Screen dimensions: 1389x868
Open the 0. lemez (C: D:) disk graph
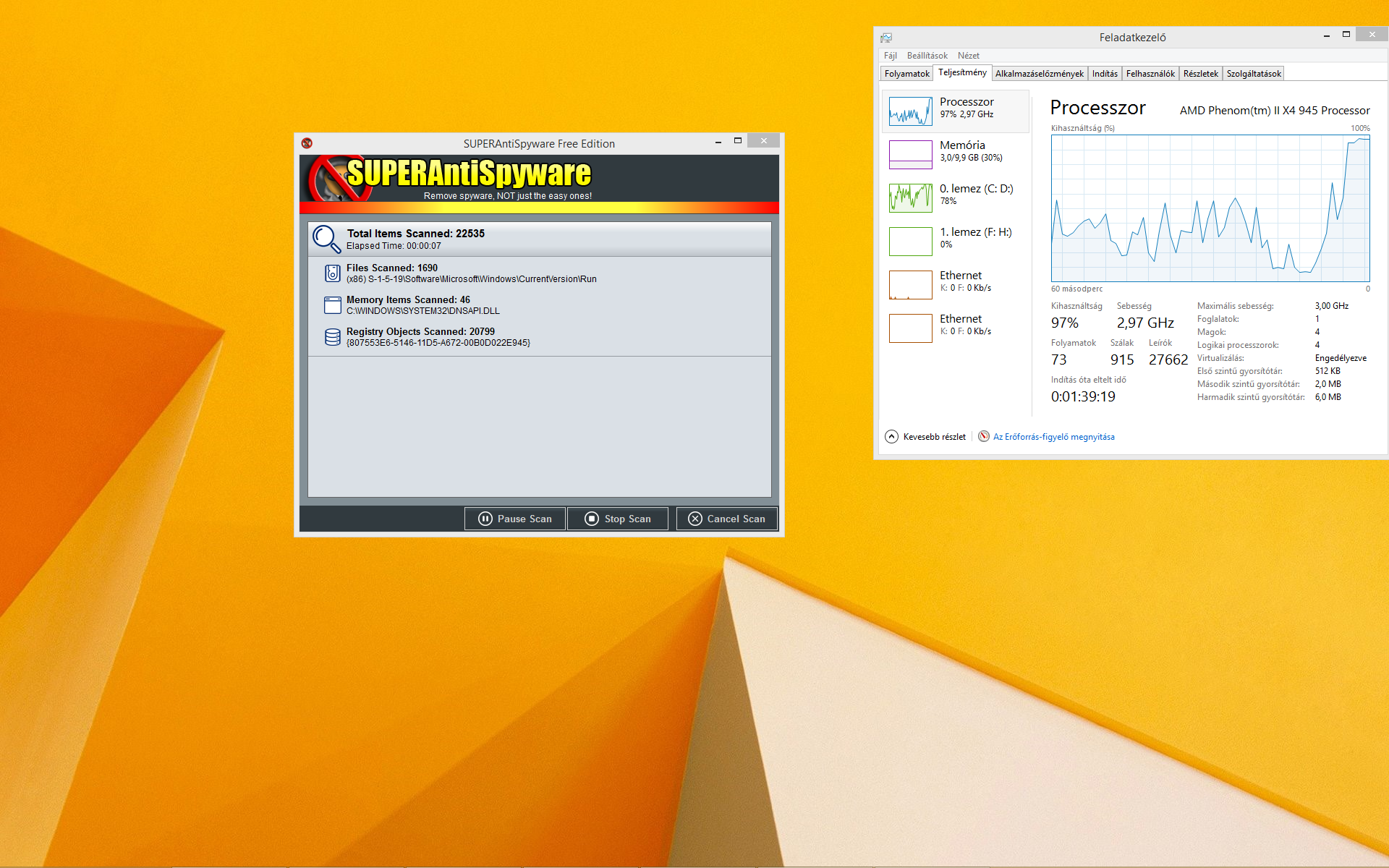(x=910, y=198)
